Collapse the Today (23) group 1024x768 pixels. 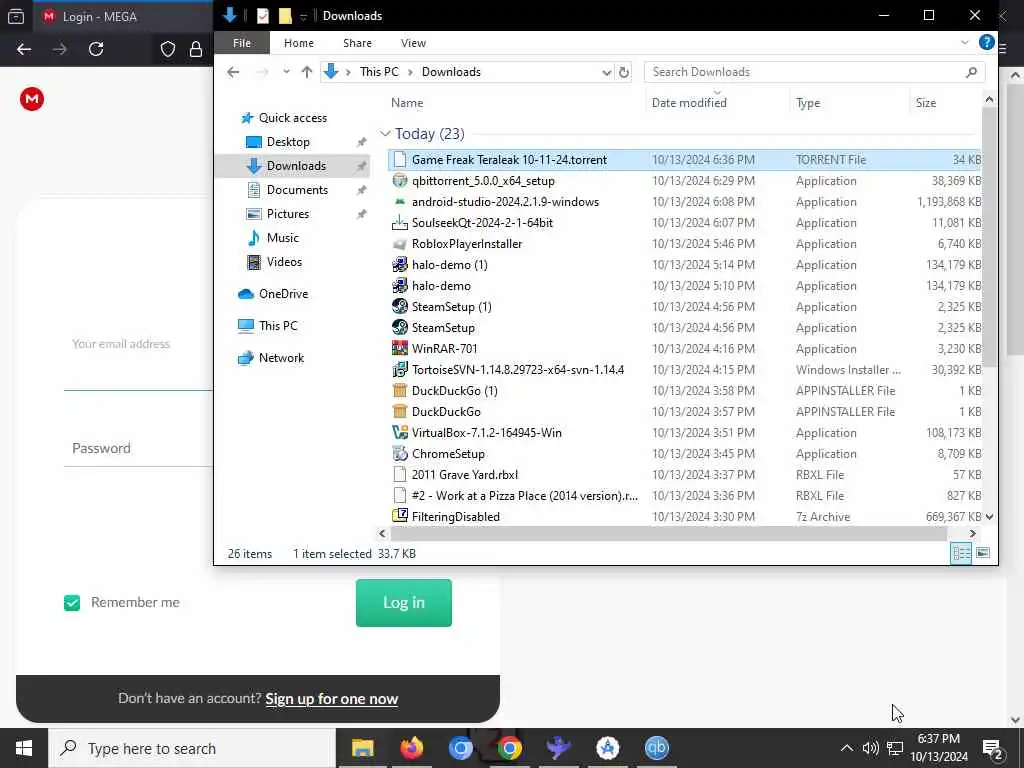pos(385,134)
